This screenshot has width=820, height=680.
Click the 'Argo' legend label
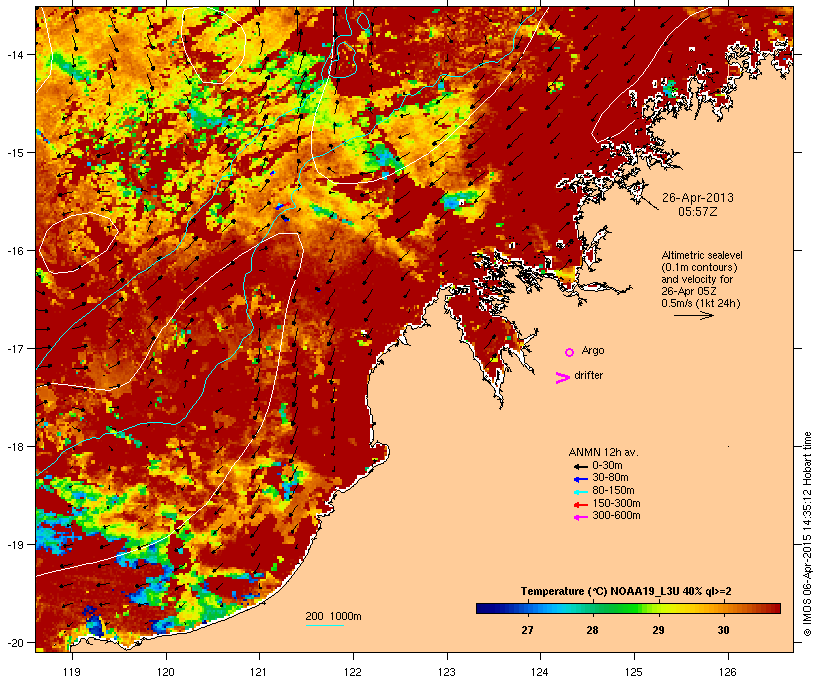coord(593,350)
